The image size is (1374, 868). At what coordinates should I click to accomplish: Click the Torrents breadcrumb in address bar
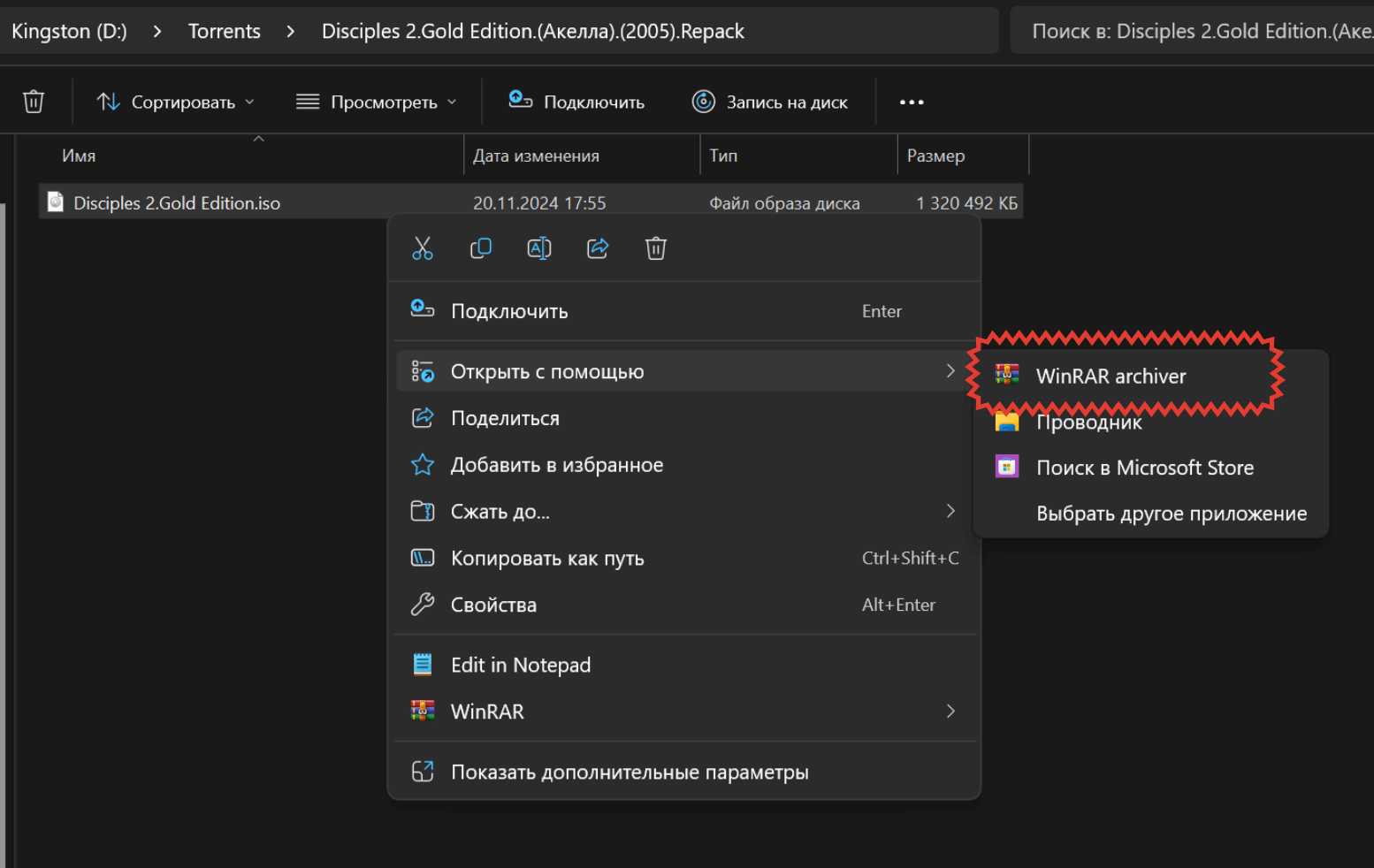[x=225, y=32]
